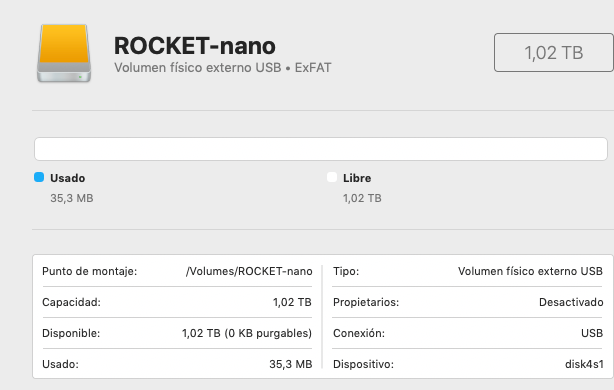
Task: Click the white Libre legend swatch
Action: tap(332, 177)
